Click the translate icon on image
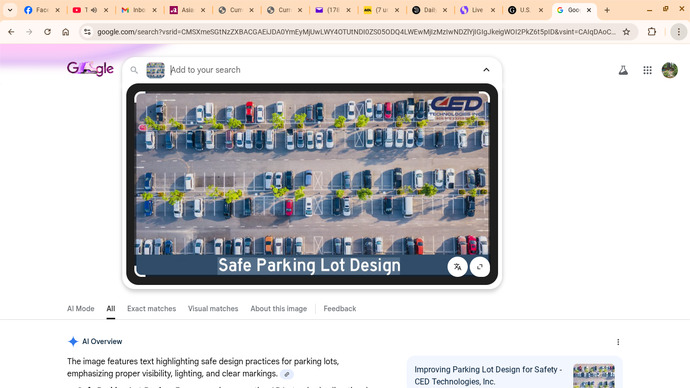690x388 pixels. (458, 267)
